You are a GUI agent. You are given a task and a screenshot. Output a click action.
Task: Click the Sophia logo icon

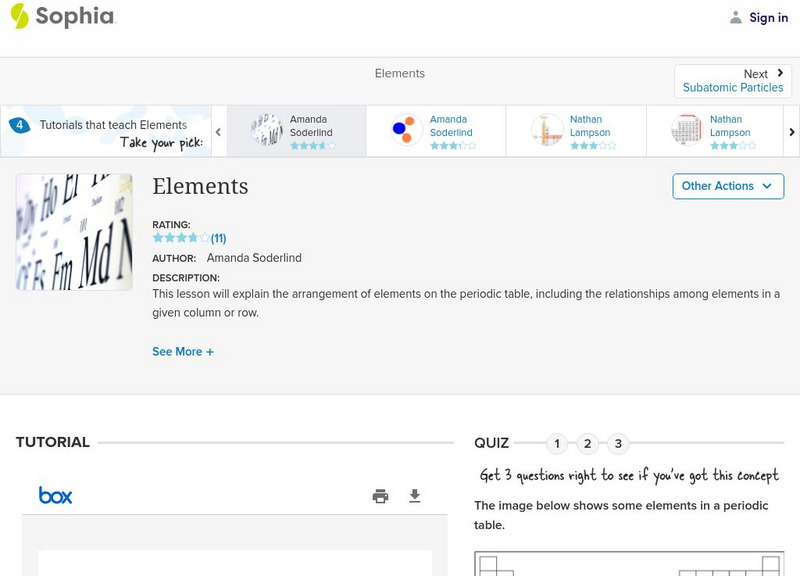point(20,16)
